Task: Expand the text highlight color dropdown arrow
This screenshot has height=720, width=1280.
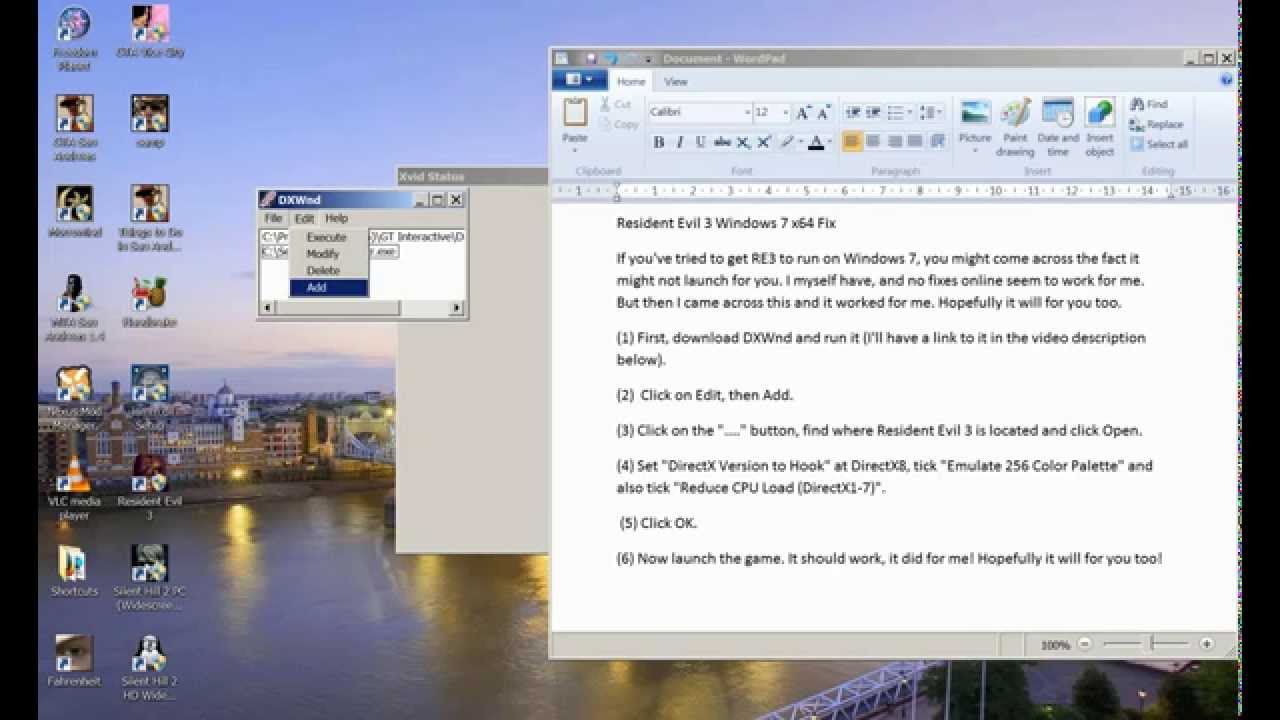Action: [x=800, y=142]
